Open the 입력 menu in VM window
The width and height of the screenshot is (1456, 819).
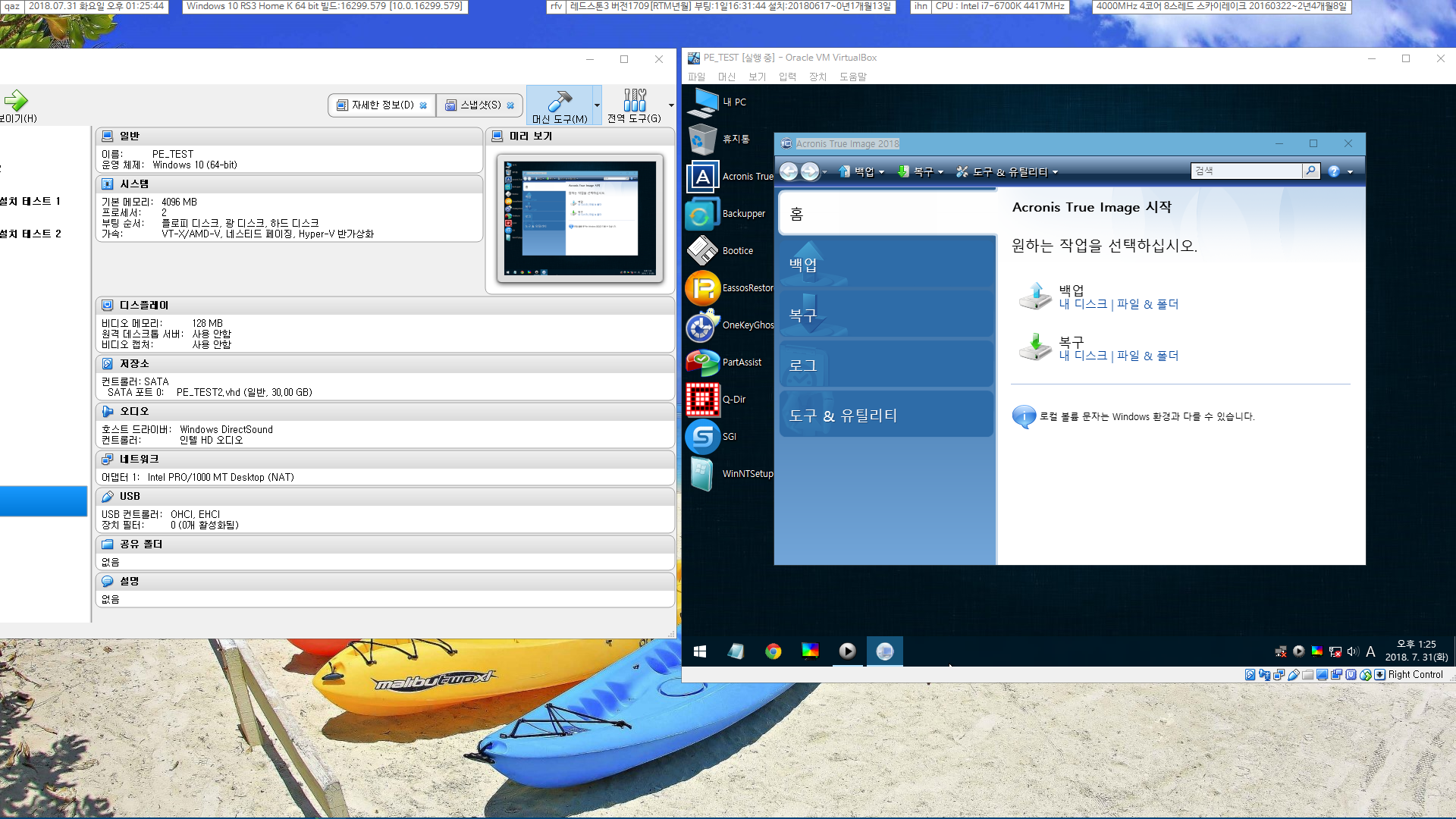[x=787, y=77]
